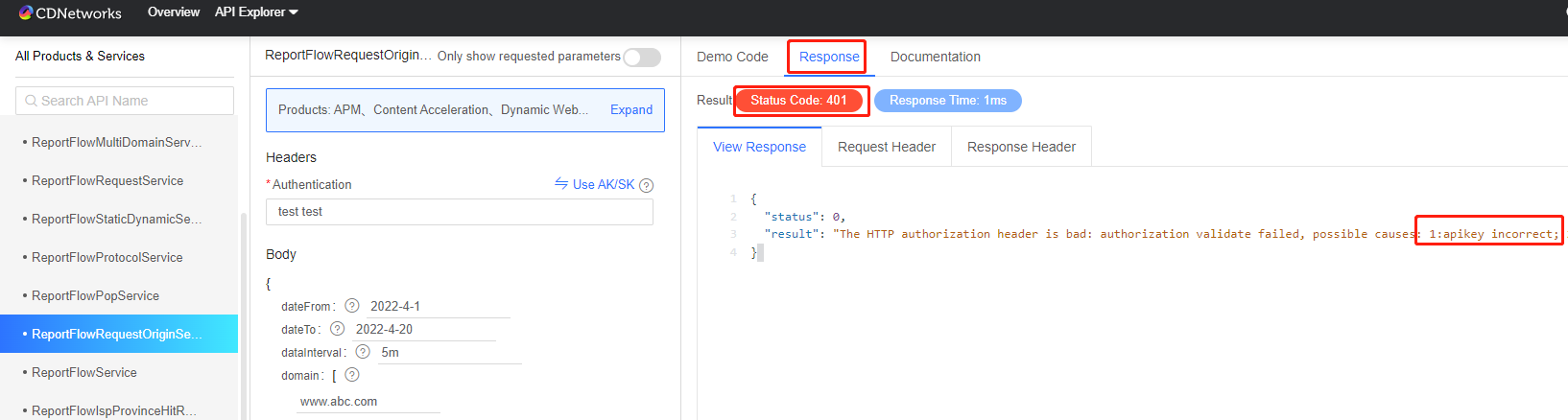This screenshot has width=1568, height=420.
Task: Switch to the Demo Code tab
Action: click(x=732, y=57)
